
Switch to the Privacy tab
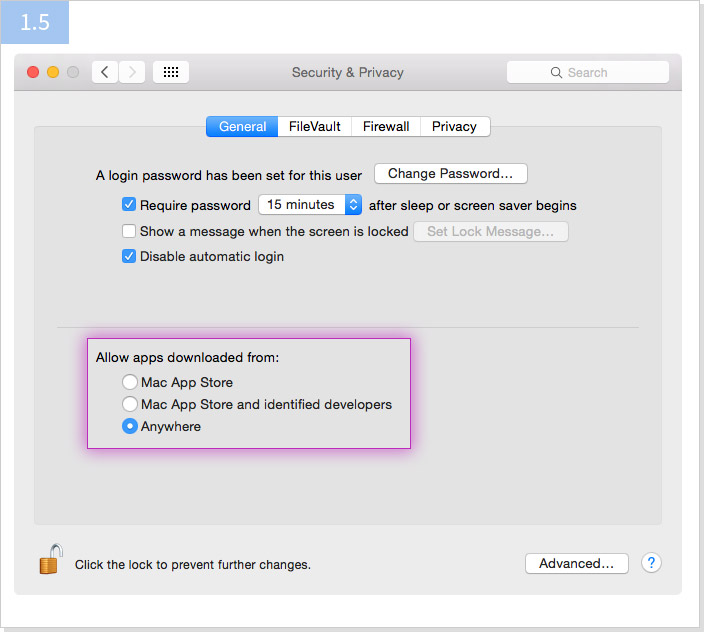coord(454,126)
